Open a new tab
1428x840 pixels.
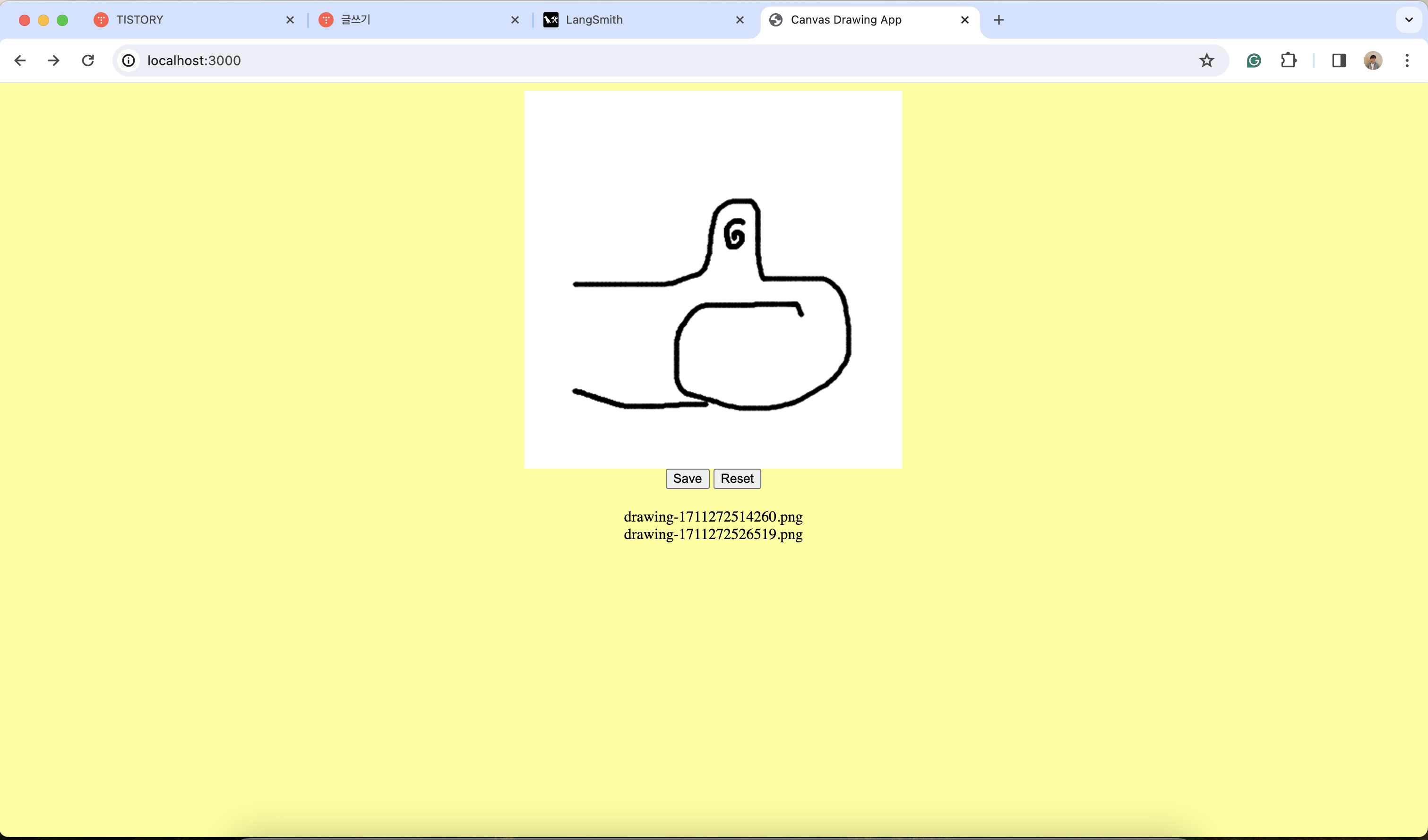[999, 20]
